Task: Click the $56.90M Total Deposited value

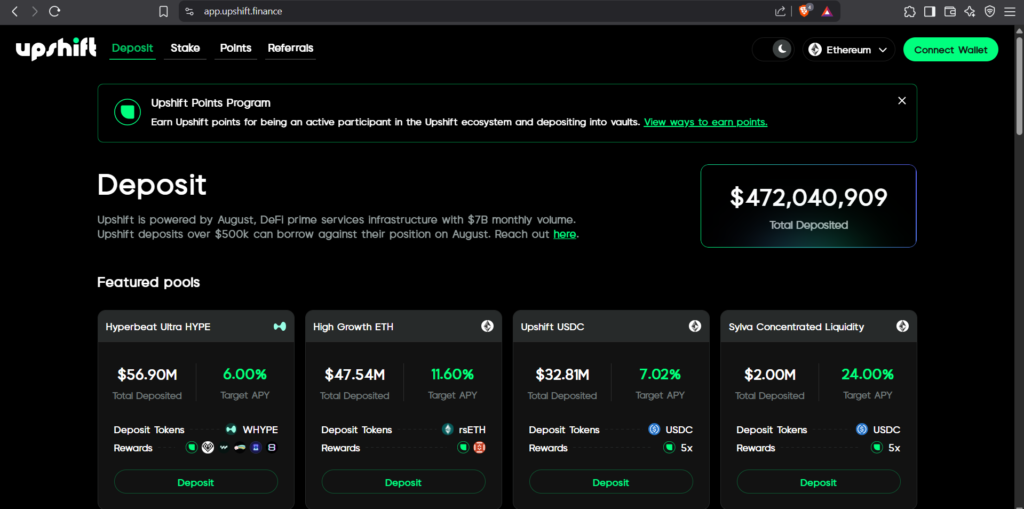Action: [x=147, y=374]
